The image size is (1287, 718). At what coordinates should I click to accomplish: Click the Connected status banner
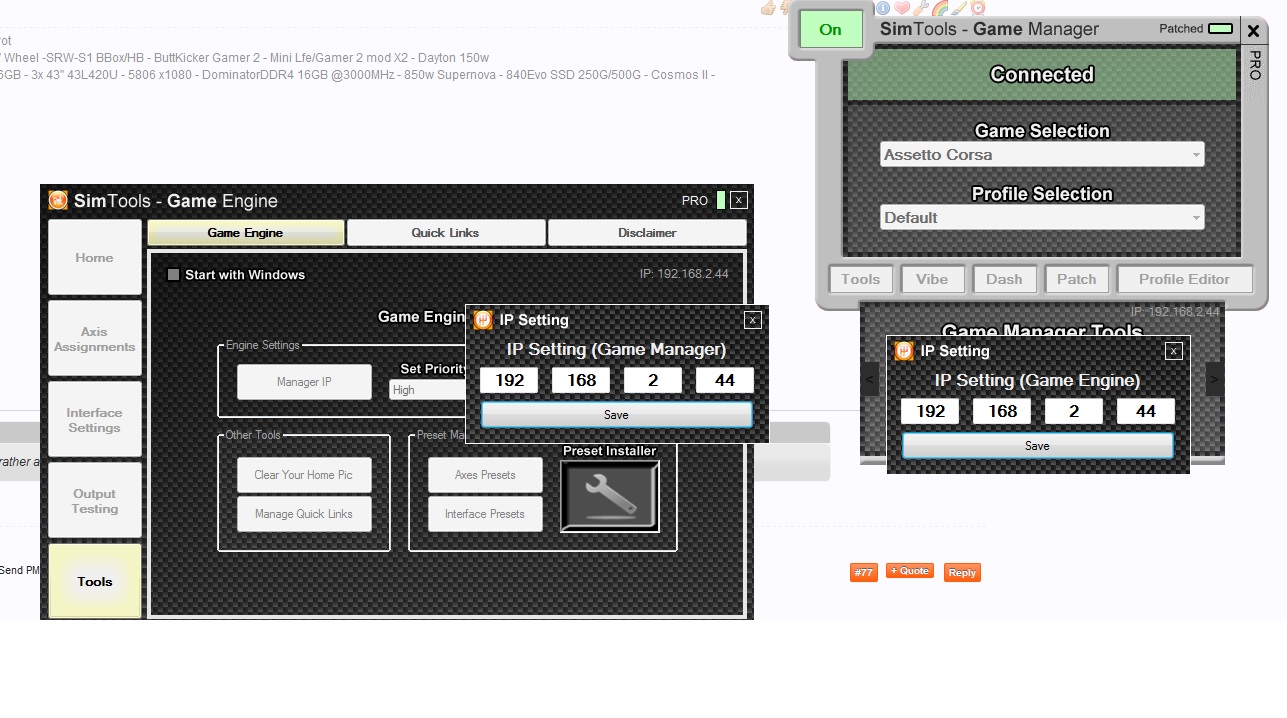click(x=1042, y=74)
